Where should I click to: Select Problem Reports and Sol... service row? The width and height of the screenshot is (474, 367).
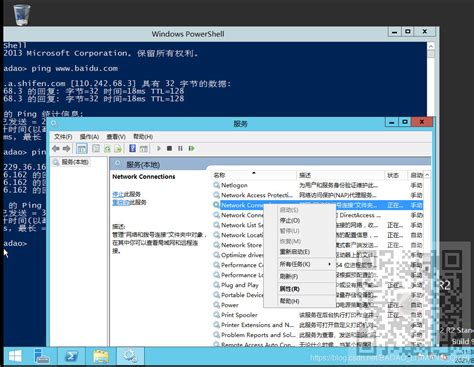[317, 335]
